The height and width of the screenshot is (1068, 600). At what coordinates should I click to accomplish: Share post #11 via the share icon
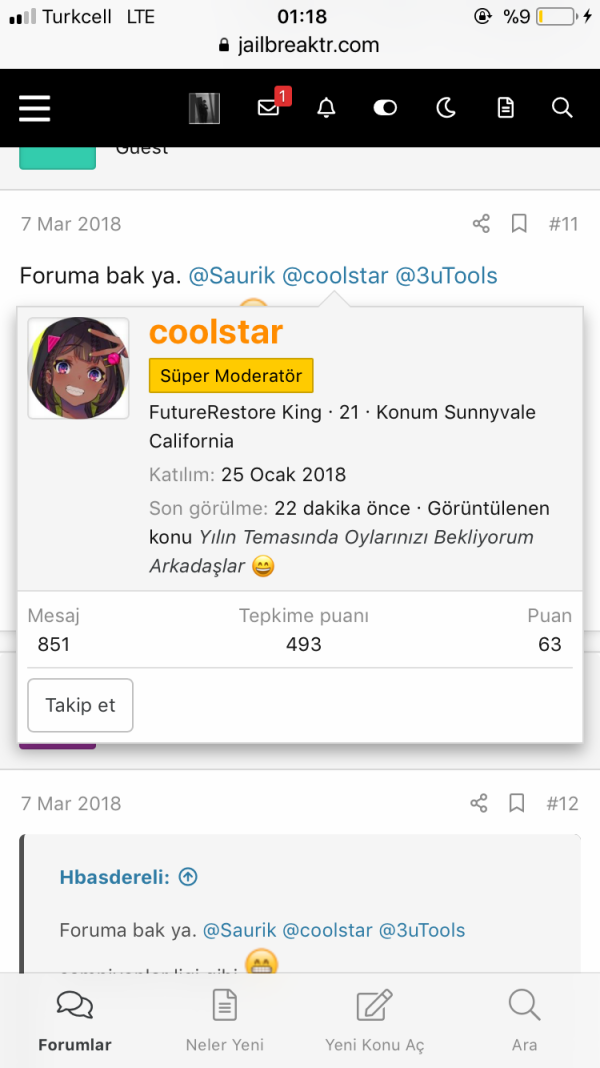pos(481,224)
